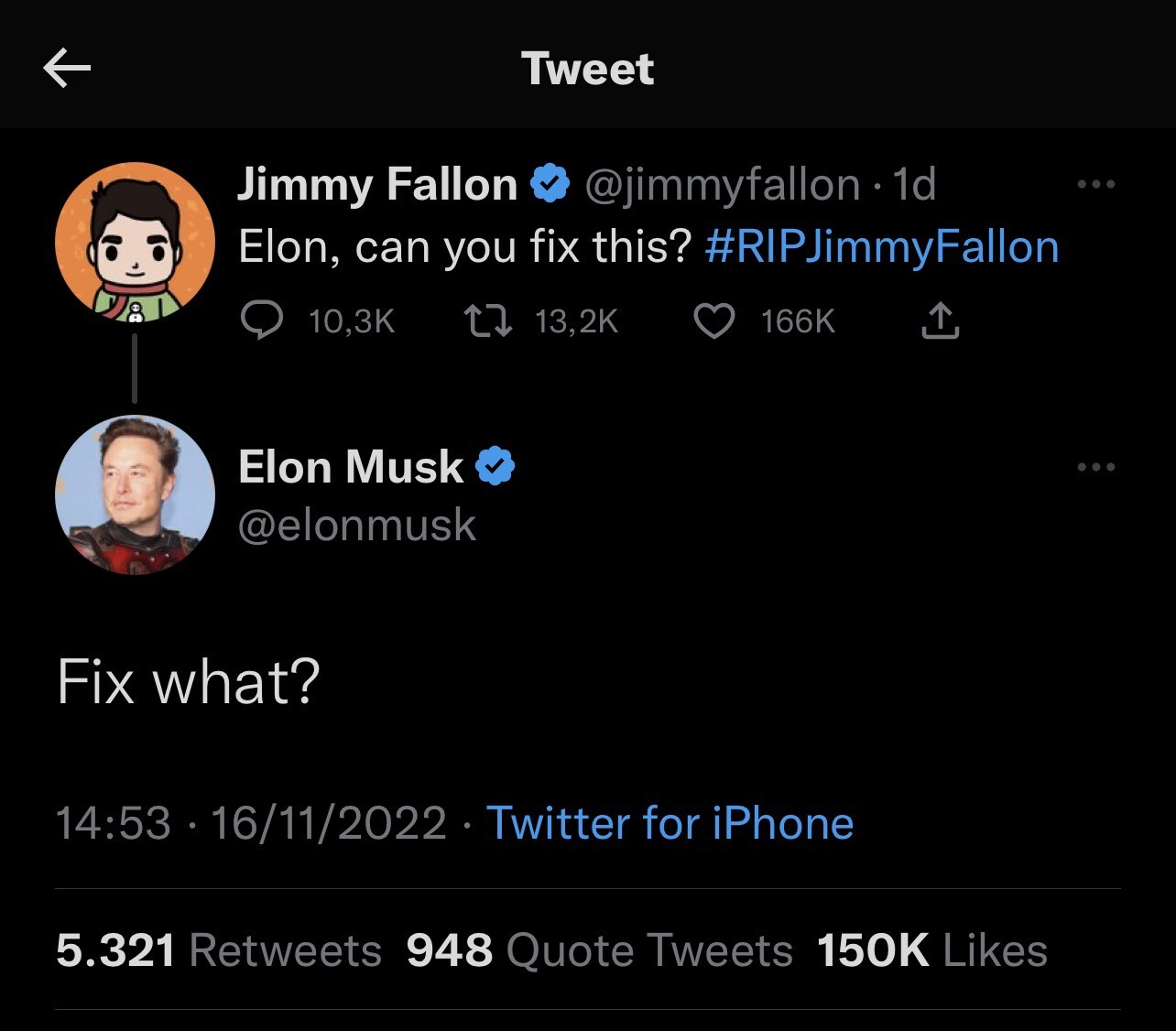
Task: Open reply icon on Jimmy Fallon's tweet
Action: click(261, 321)
